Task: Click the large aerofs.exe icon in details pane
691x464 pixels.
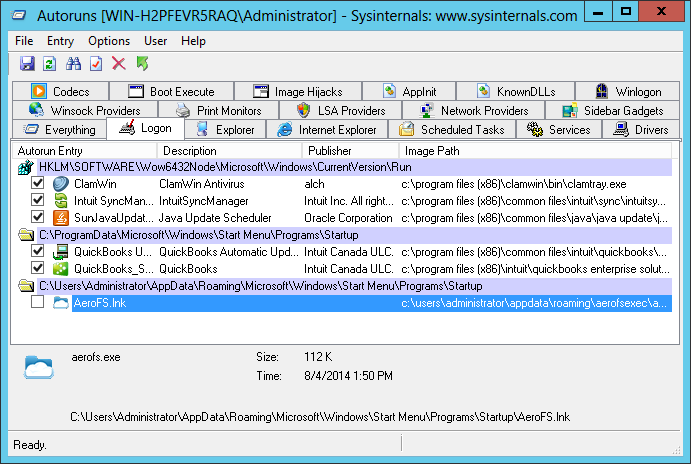Action: (x=39, y=367)
